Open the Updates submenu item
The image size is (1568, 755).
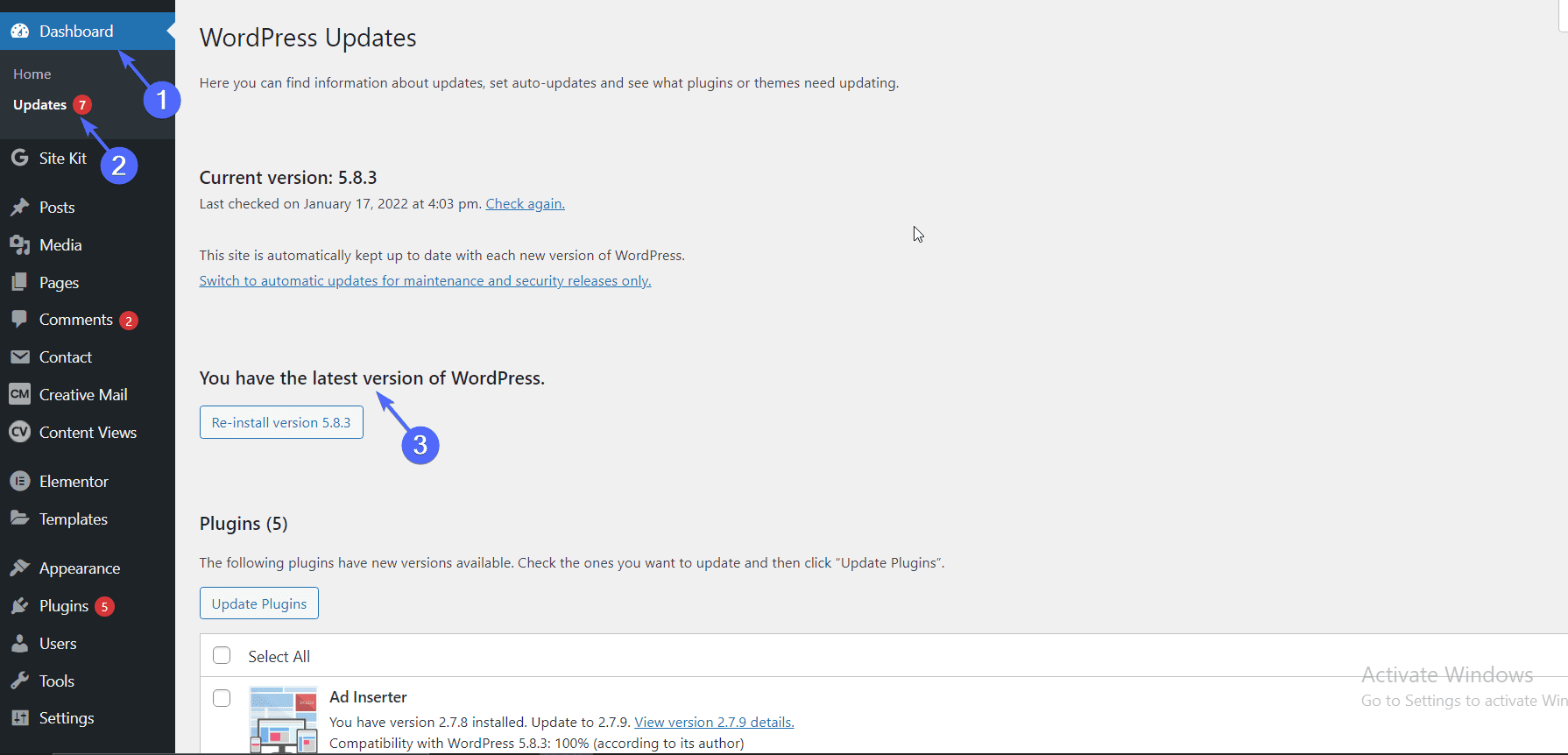(39, 104)
